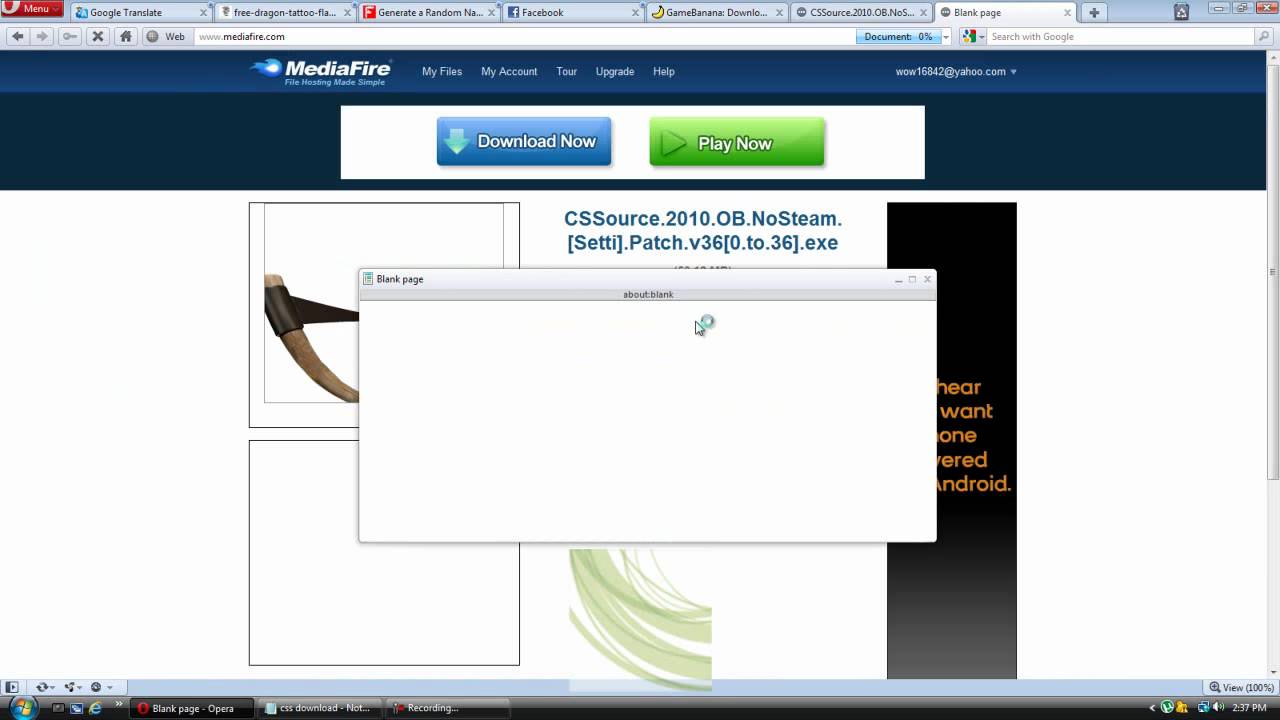Open the Help link
This screenshot has height=720, width=1280.
(664, 72)
